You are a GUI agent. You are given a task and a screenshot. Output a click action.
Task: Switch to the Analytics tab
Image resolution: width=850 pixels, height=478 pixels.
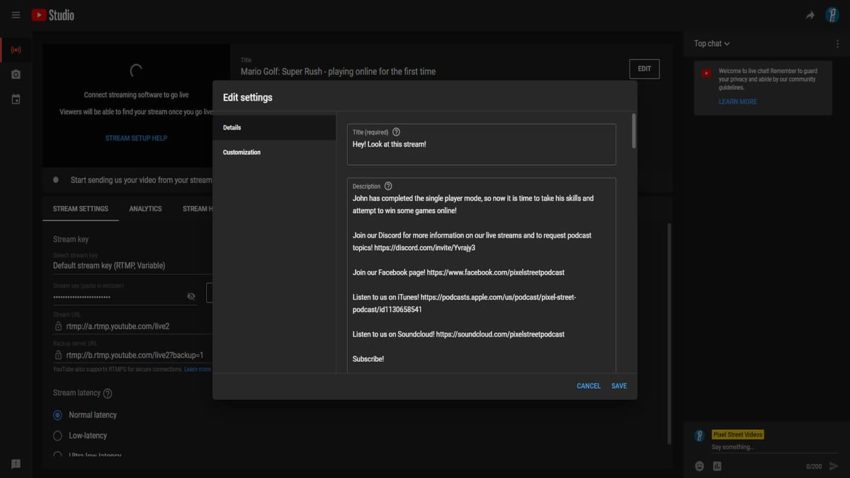145,209
